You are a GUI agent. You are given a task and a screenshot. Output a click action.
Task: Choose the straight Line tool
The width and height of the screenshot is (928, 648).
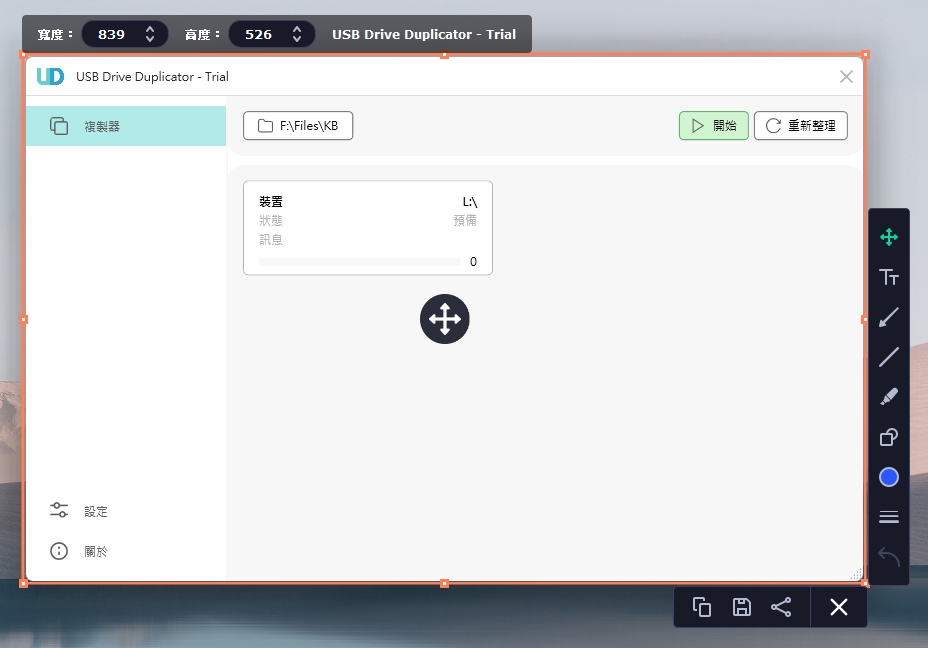pyautogui.click(x=888, y=357)
